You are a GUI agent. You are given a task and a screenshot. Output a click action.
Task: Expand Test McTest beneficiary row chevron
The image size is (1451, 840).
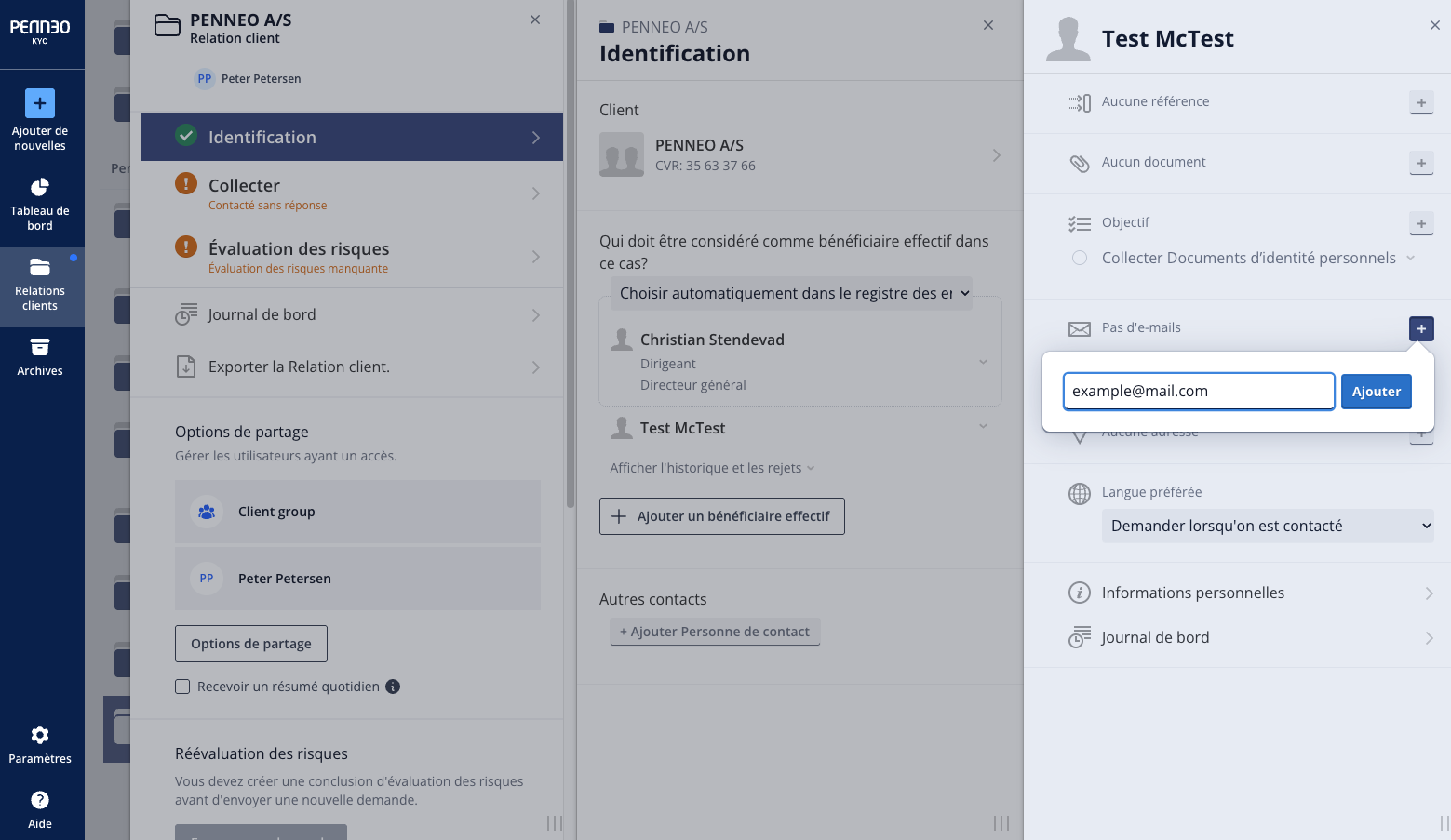tap(983, 426)
